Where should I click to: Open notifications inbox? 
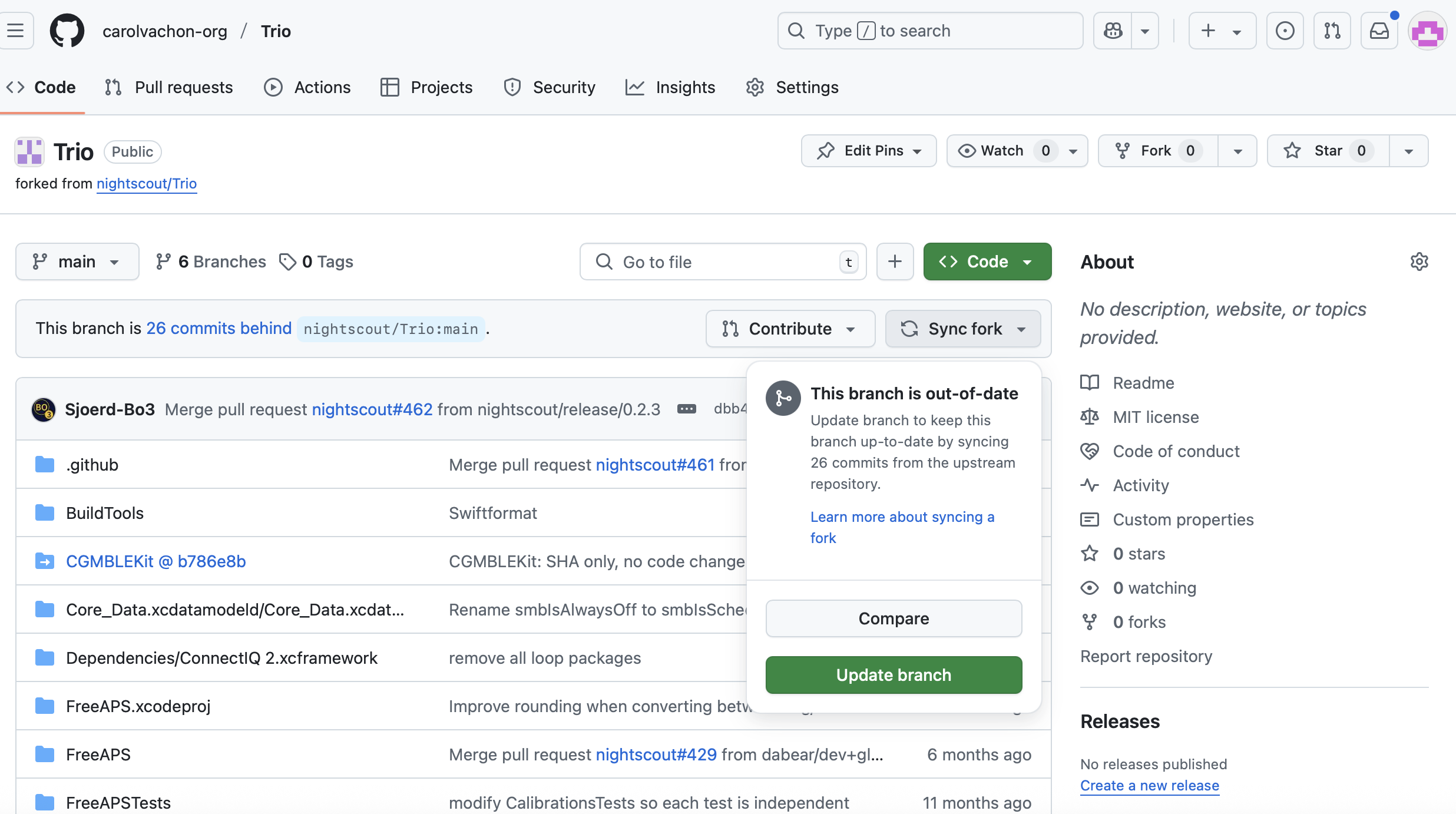coord(1379,31)
